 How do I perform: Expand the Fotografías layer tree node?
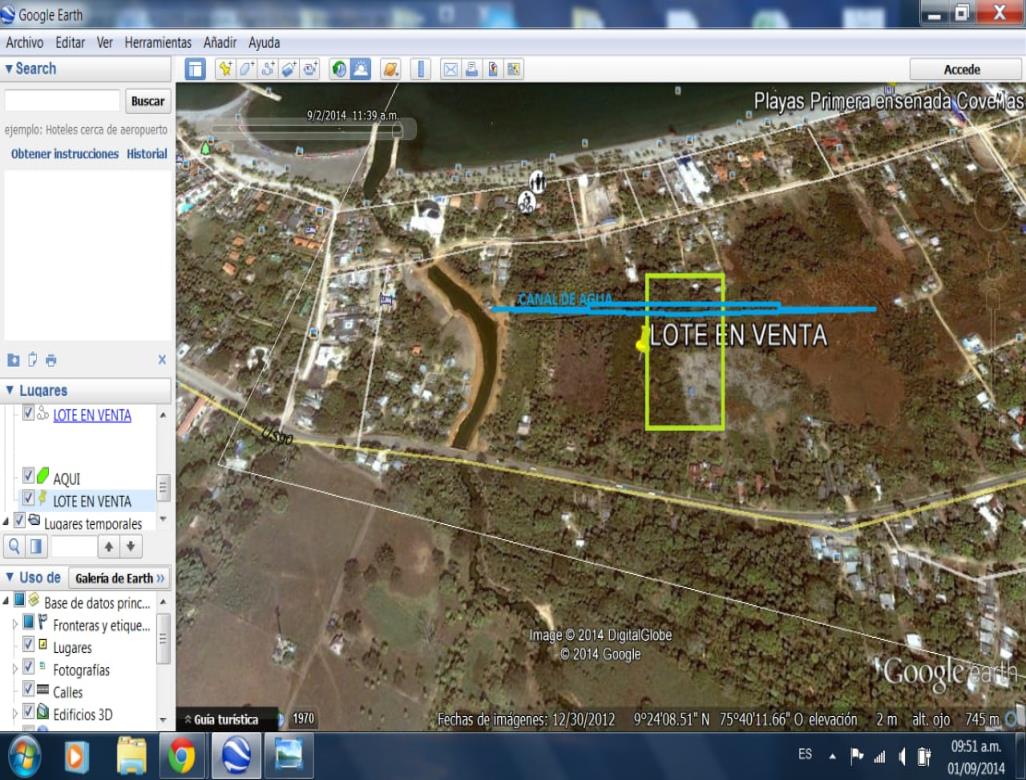[14, 669]
